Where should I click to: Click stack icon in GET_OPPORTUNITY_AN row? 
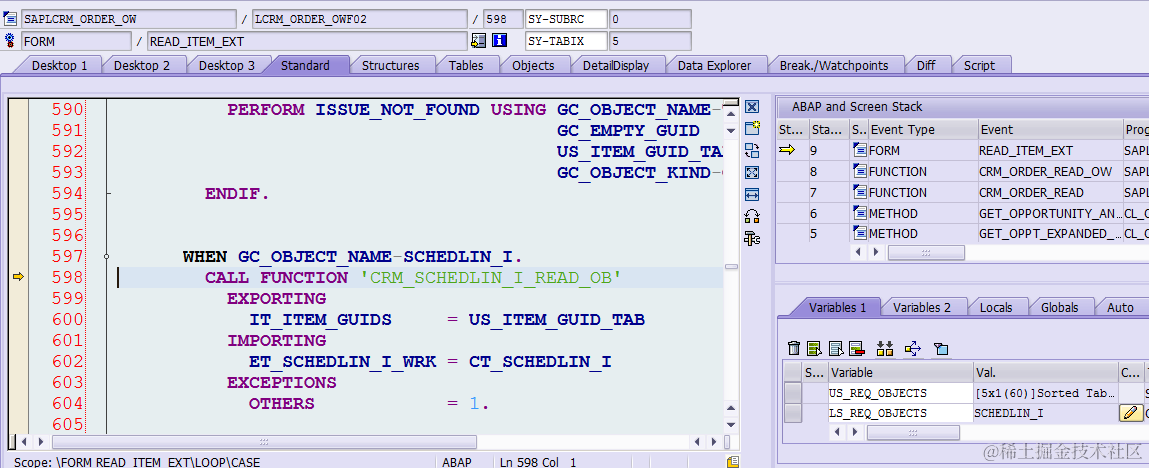859,213
